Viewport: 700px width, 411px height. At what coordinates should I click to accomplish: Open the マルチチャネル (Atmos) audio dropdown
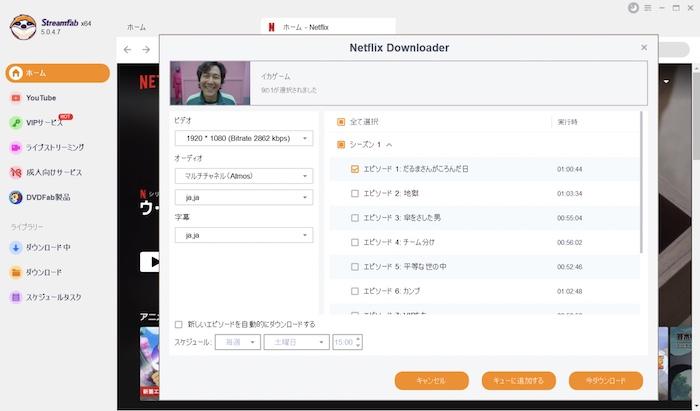click(244, 176)
